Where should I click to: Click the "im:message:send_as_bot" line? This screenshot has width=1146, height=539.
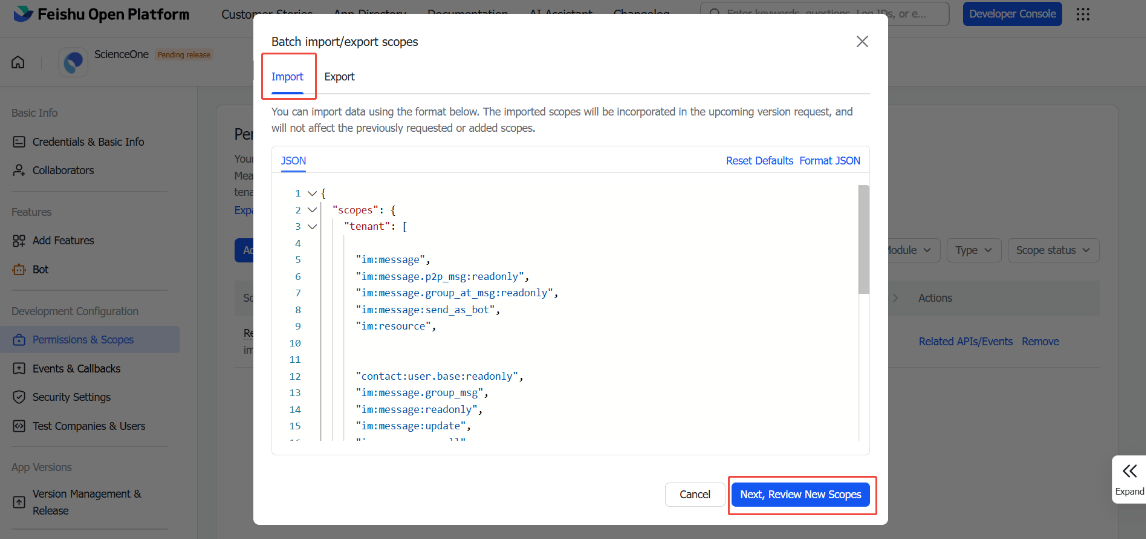(x=427, y=309)
